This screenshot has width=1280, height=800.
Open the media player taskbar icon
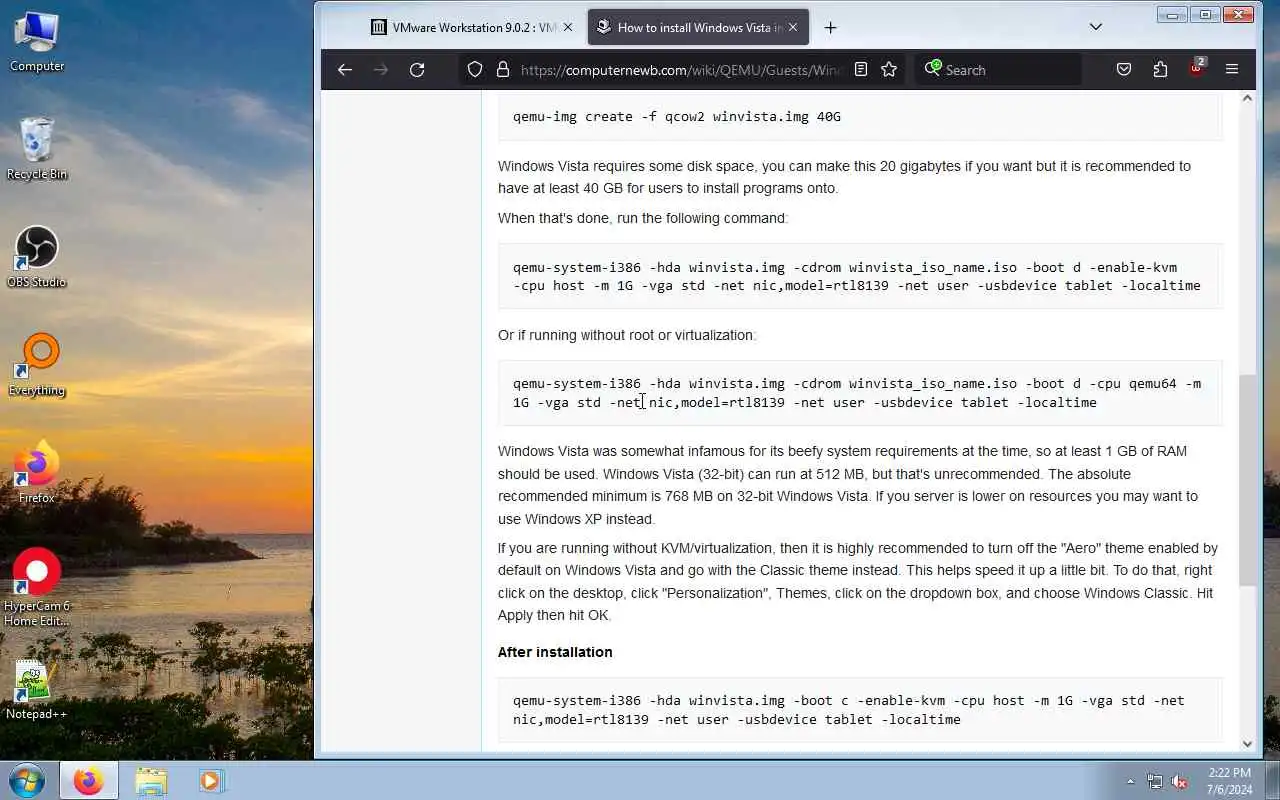click(211, 780)
